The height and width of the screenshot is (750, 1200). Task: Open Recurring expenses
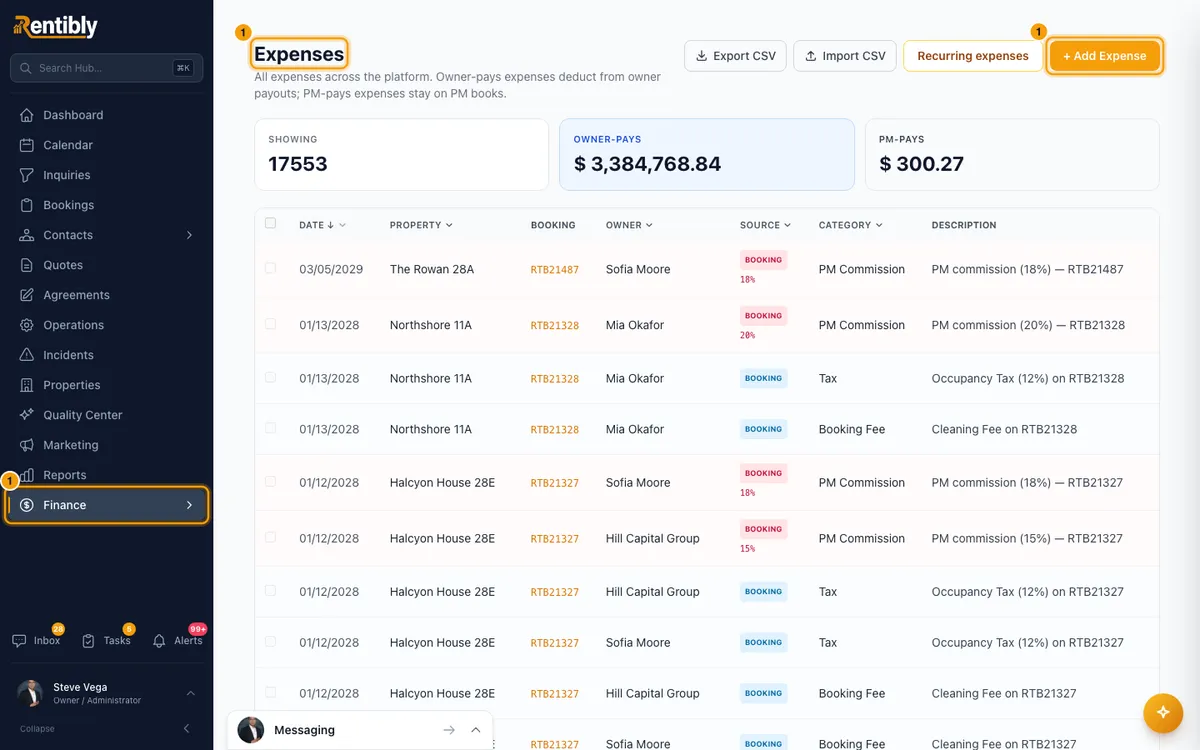point(973,56)
